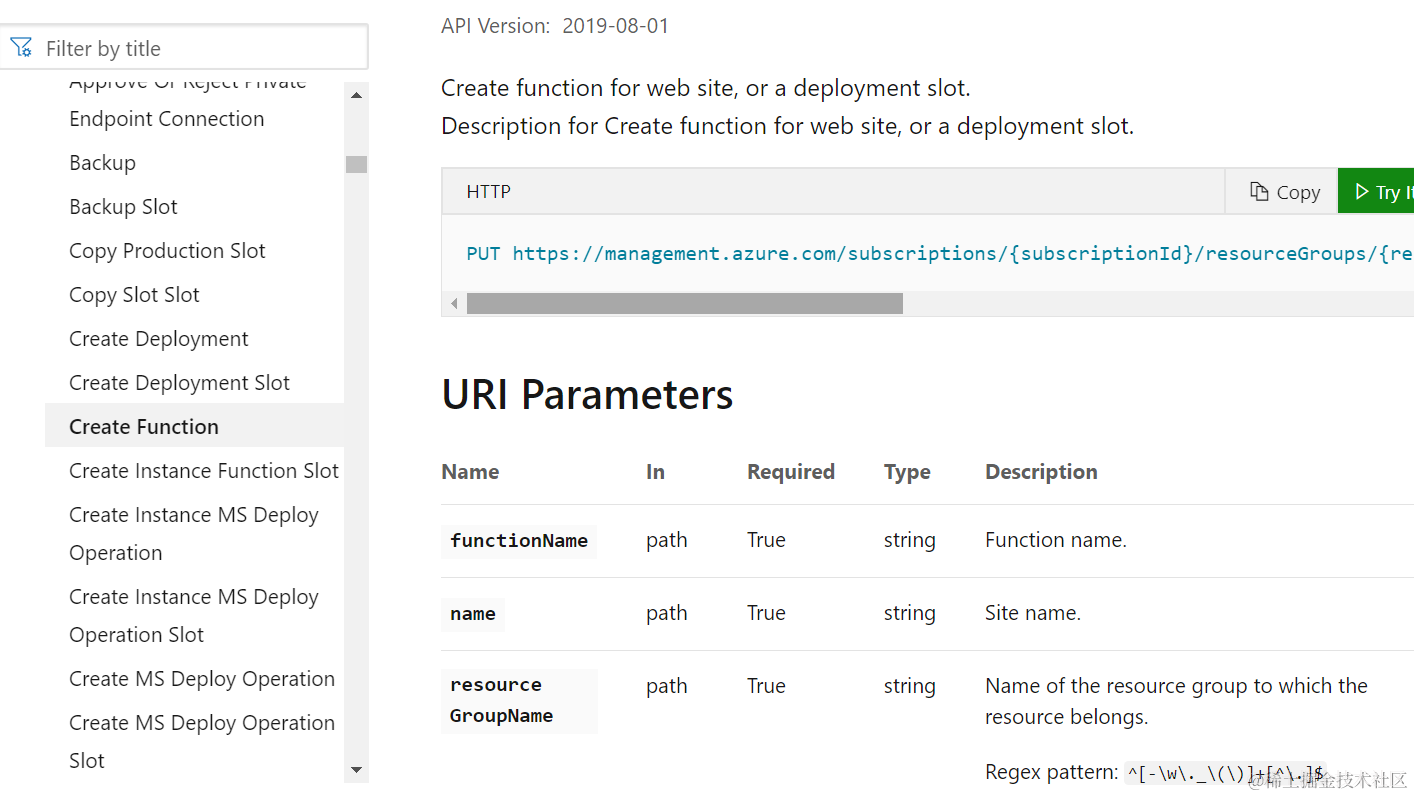Click the sidebar vertical scrollbar thumb

coord(356,165)
